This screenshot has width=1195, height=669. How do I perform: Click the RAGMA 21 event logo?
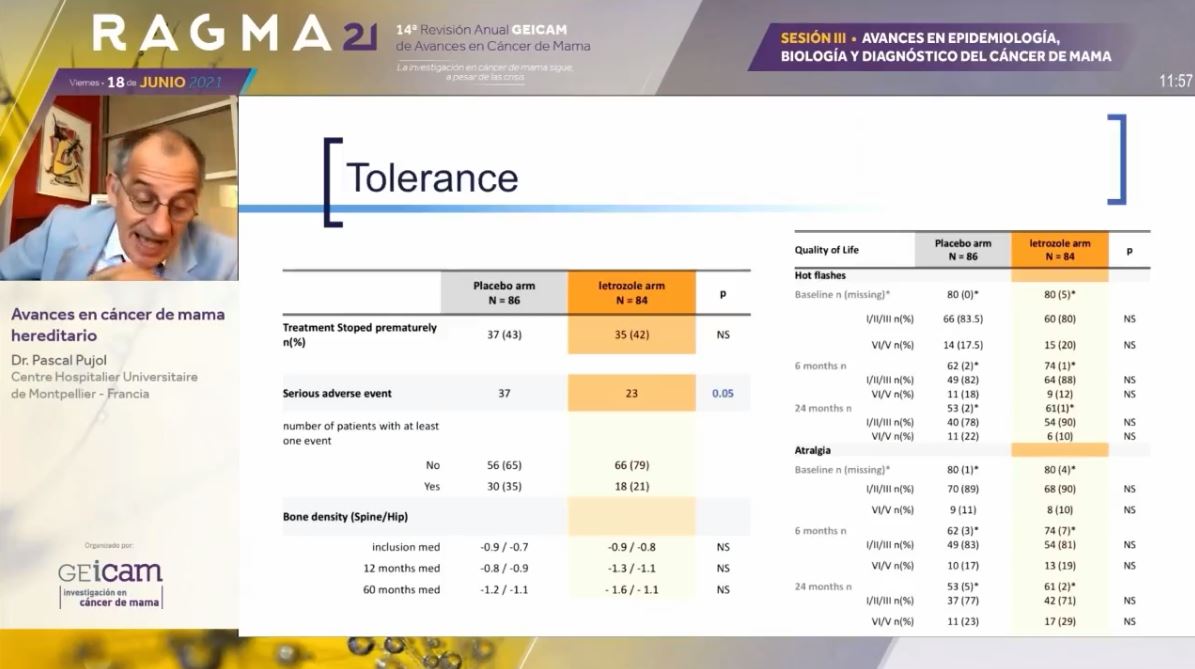coord(235,34)
